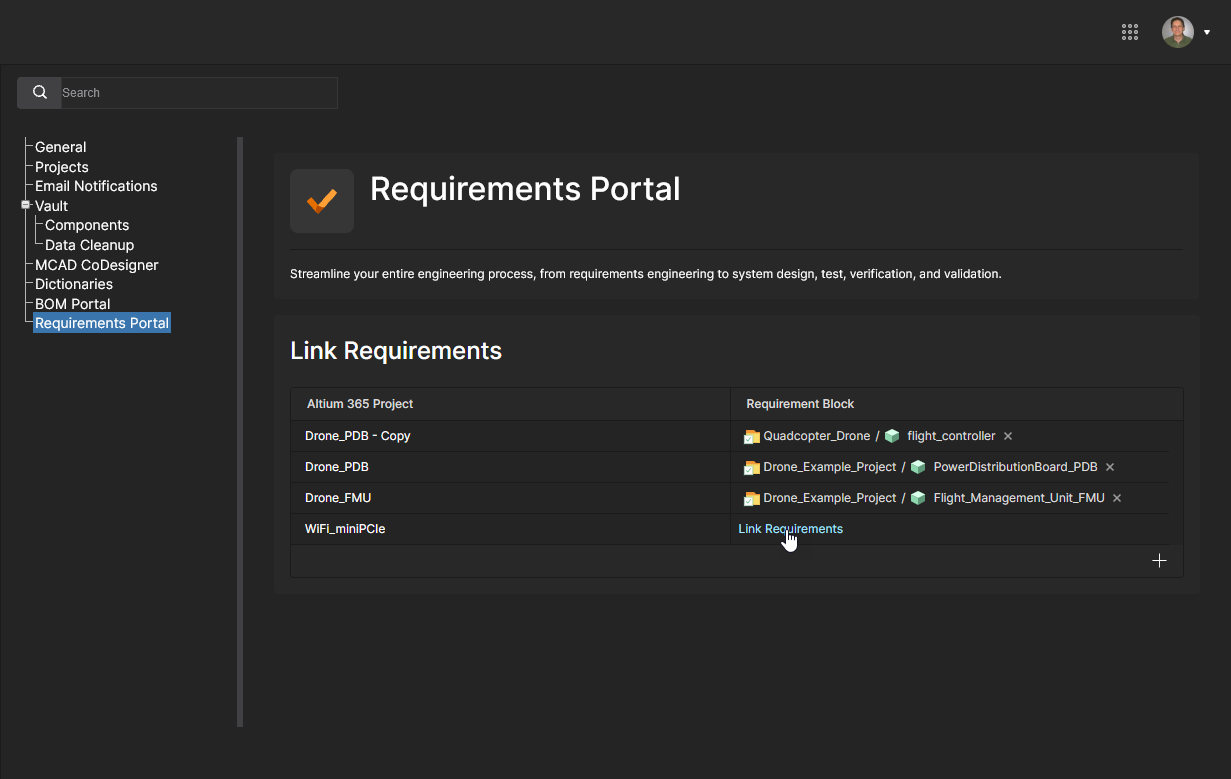1231x779 pixels.
Task: Click the Link Requirements section heading
Action: (396, 351)
